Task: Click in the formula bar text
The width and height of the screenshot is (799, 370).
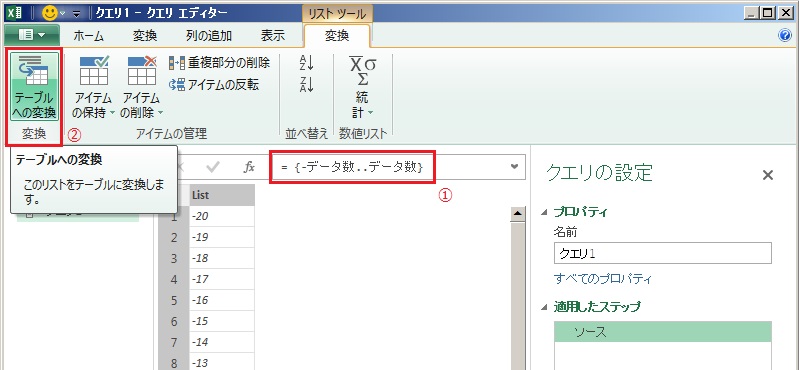Action: [352, 167]
